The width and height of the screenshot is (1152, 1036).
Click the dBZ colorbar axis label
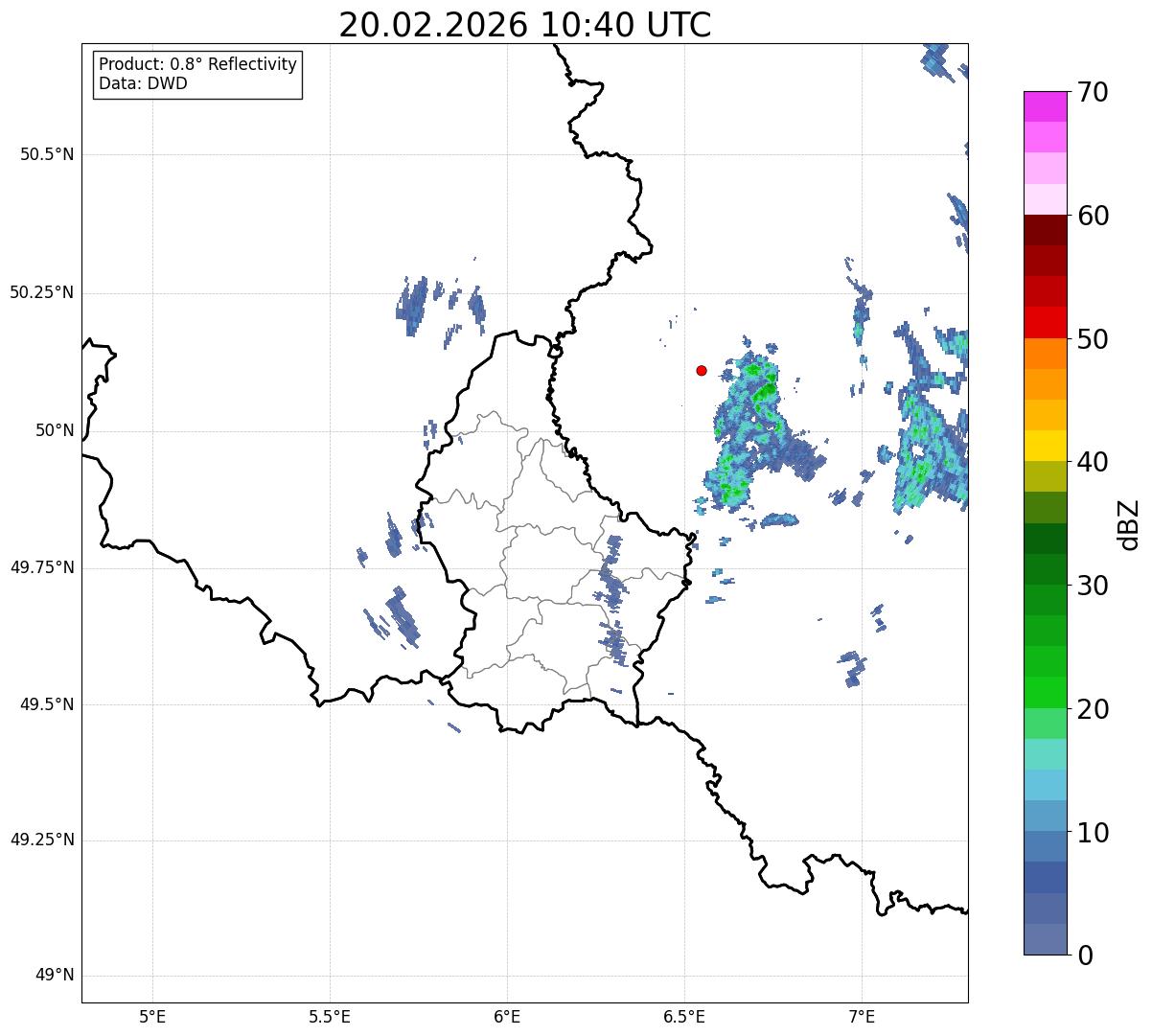pyautogui.click(x=1129, y=524)
